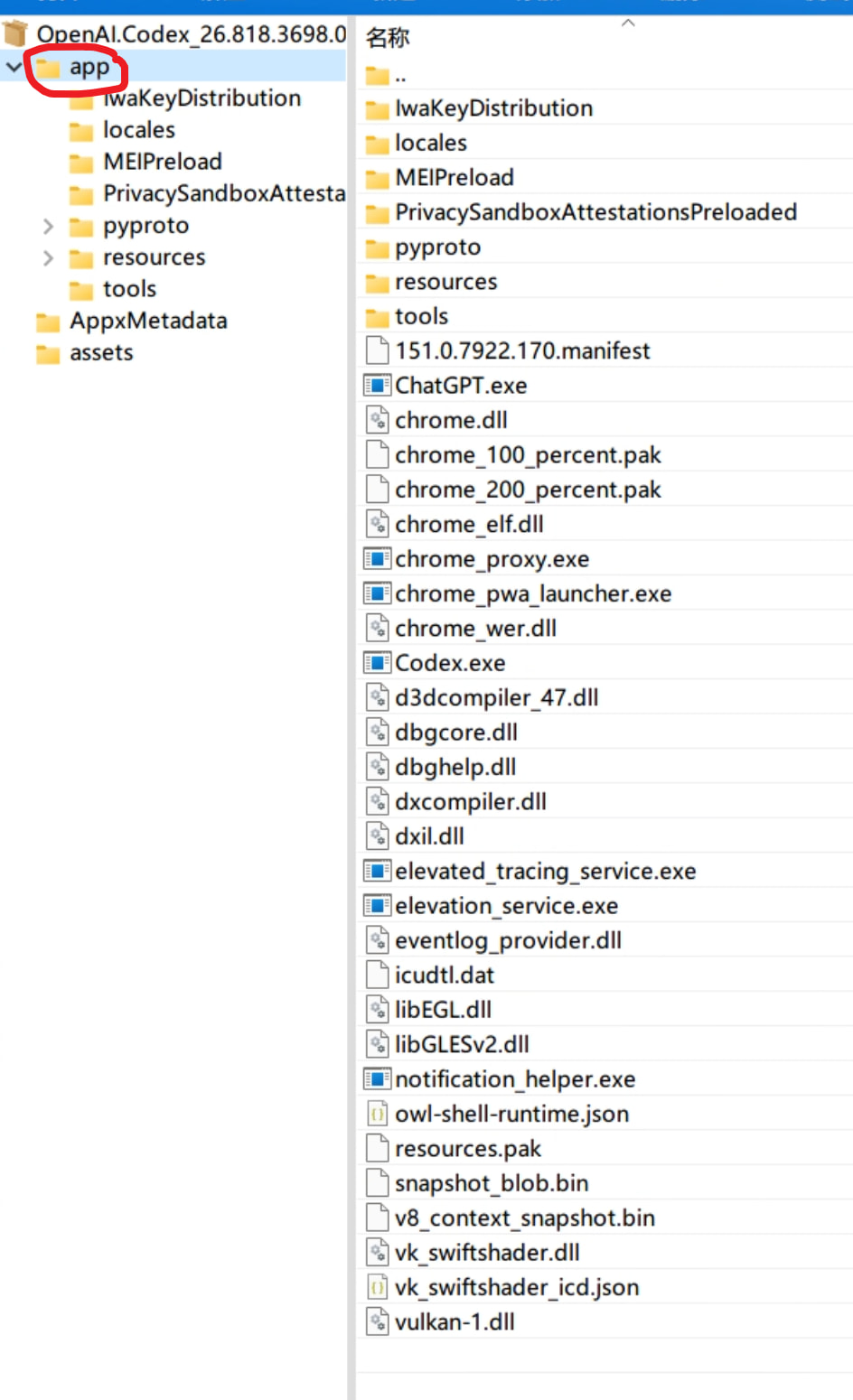This screenshot has width=853, height=1400.
Task: Click the IwaKeyDistribution folder icon in list
Action: pos(378,110)
